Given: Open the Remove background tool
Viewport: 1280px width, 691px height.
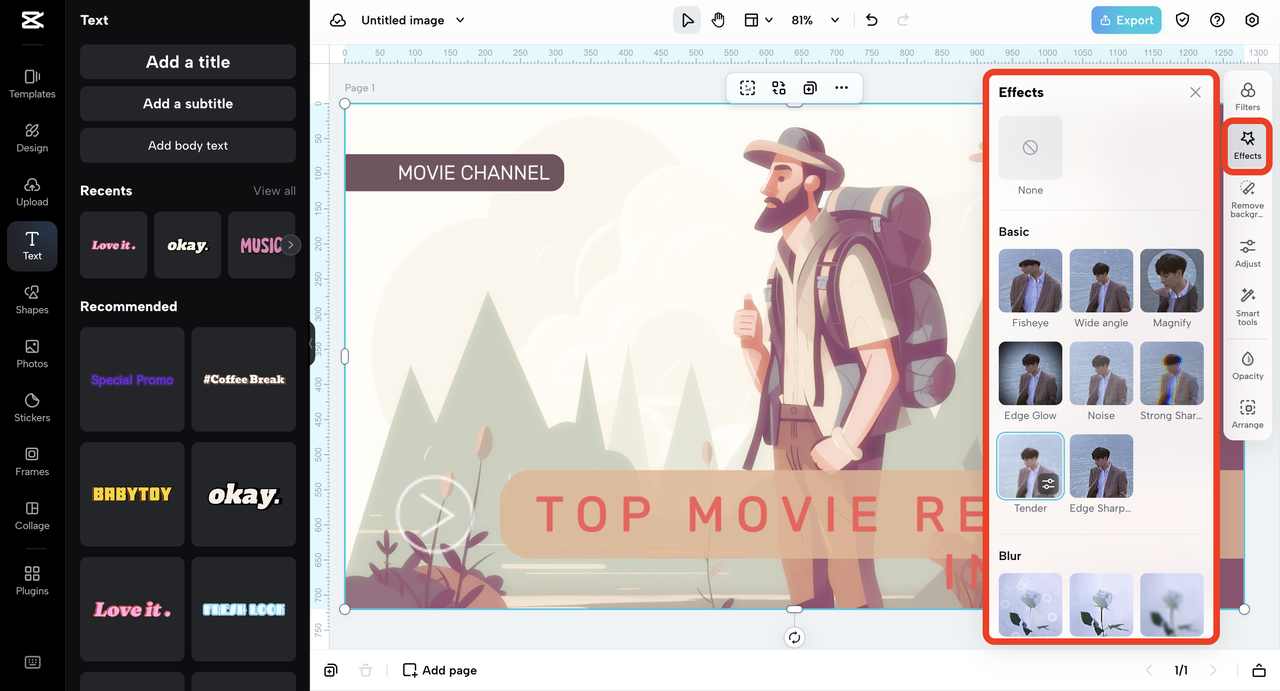Looking at the screenshot, I should [1247, 199].
